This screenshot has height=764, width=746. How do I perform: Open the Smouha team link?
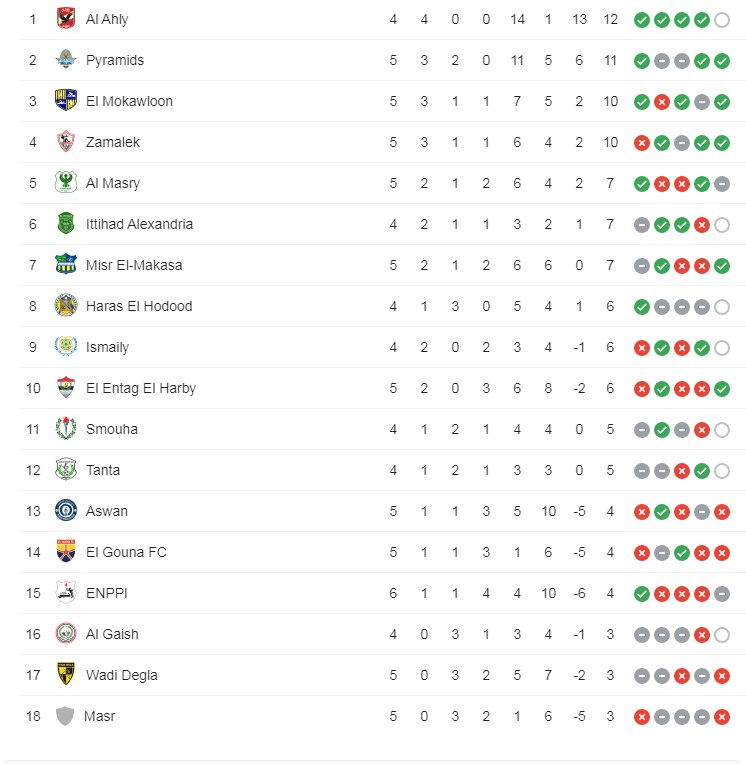[x=112, y=429]
